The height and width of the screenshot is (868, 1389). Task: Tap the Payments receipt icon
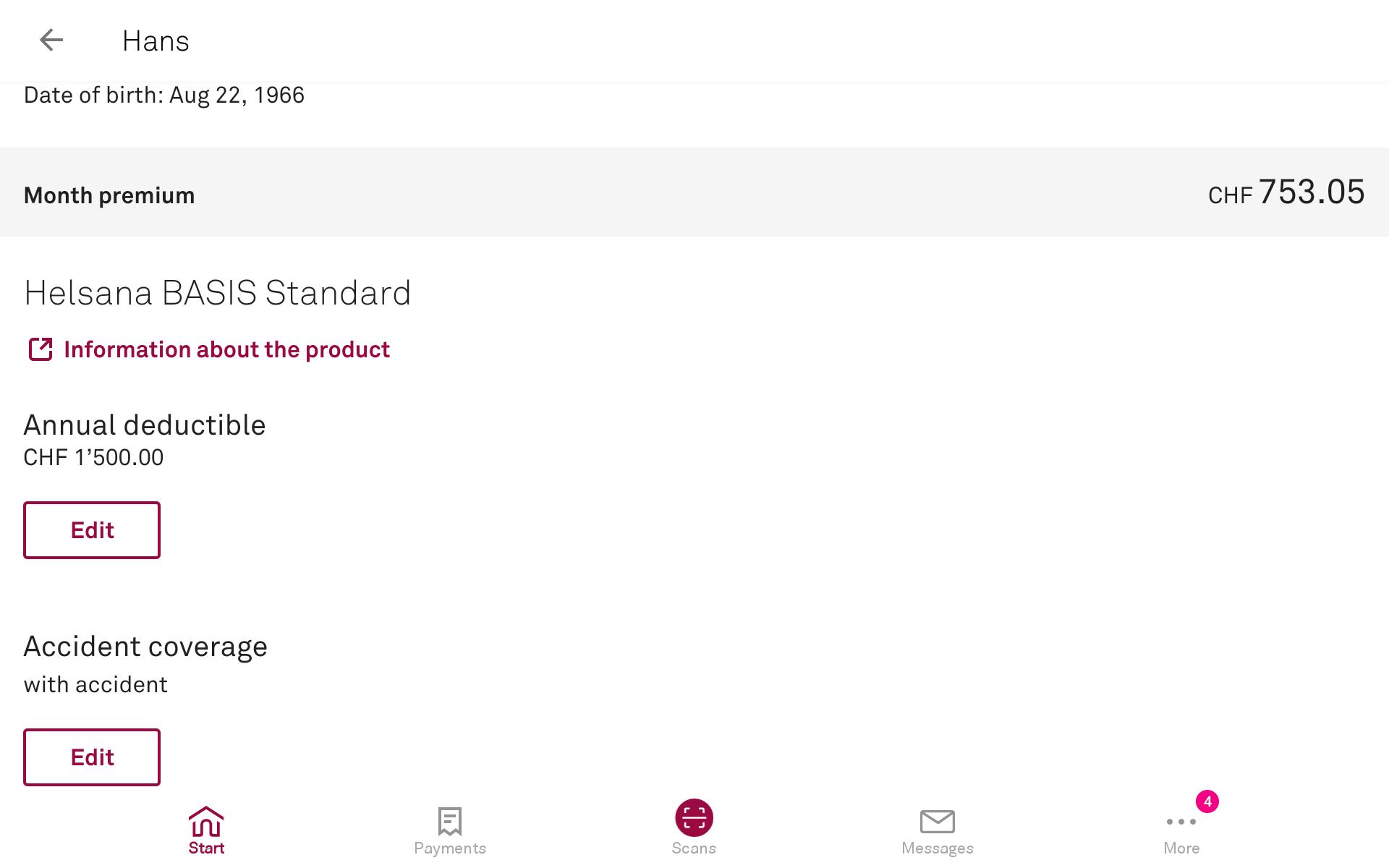449,822
